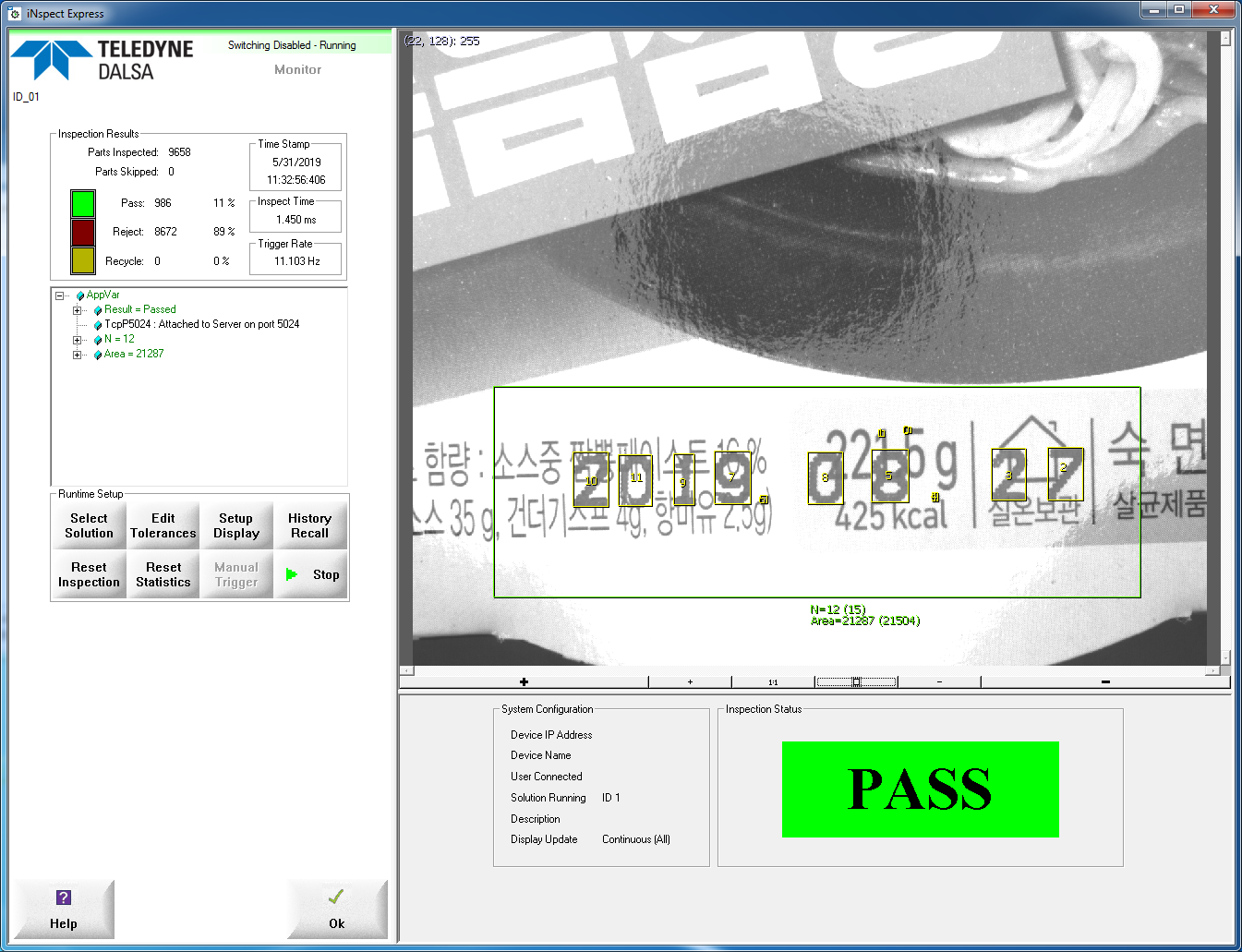Stop the running inspection
1242x952 pixels.
[311, 574]
